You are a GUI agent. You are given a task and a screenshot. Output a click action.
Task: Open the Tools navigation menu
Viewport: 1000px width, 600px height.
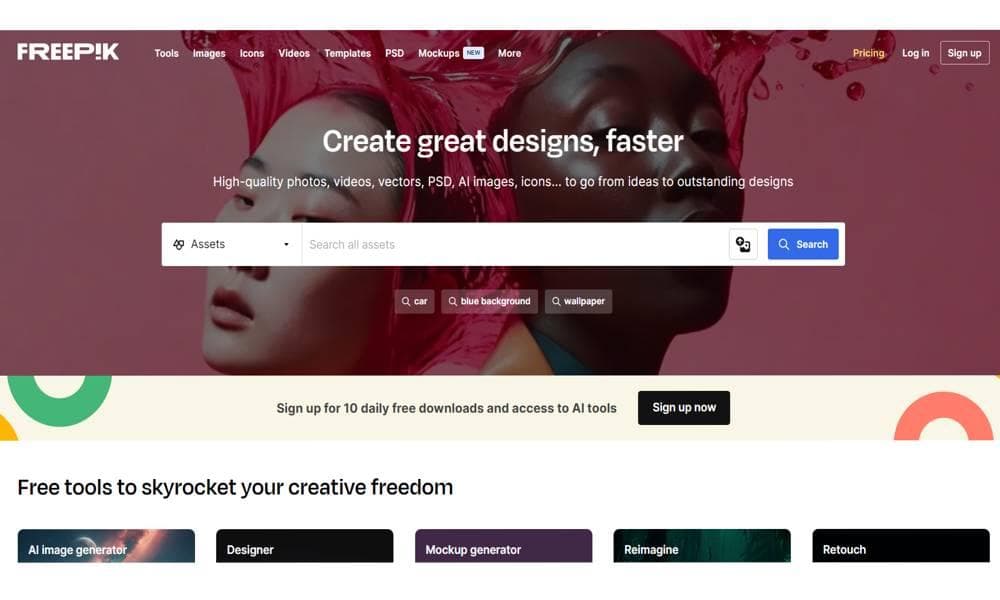click(166, 54)
